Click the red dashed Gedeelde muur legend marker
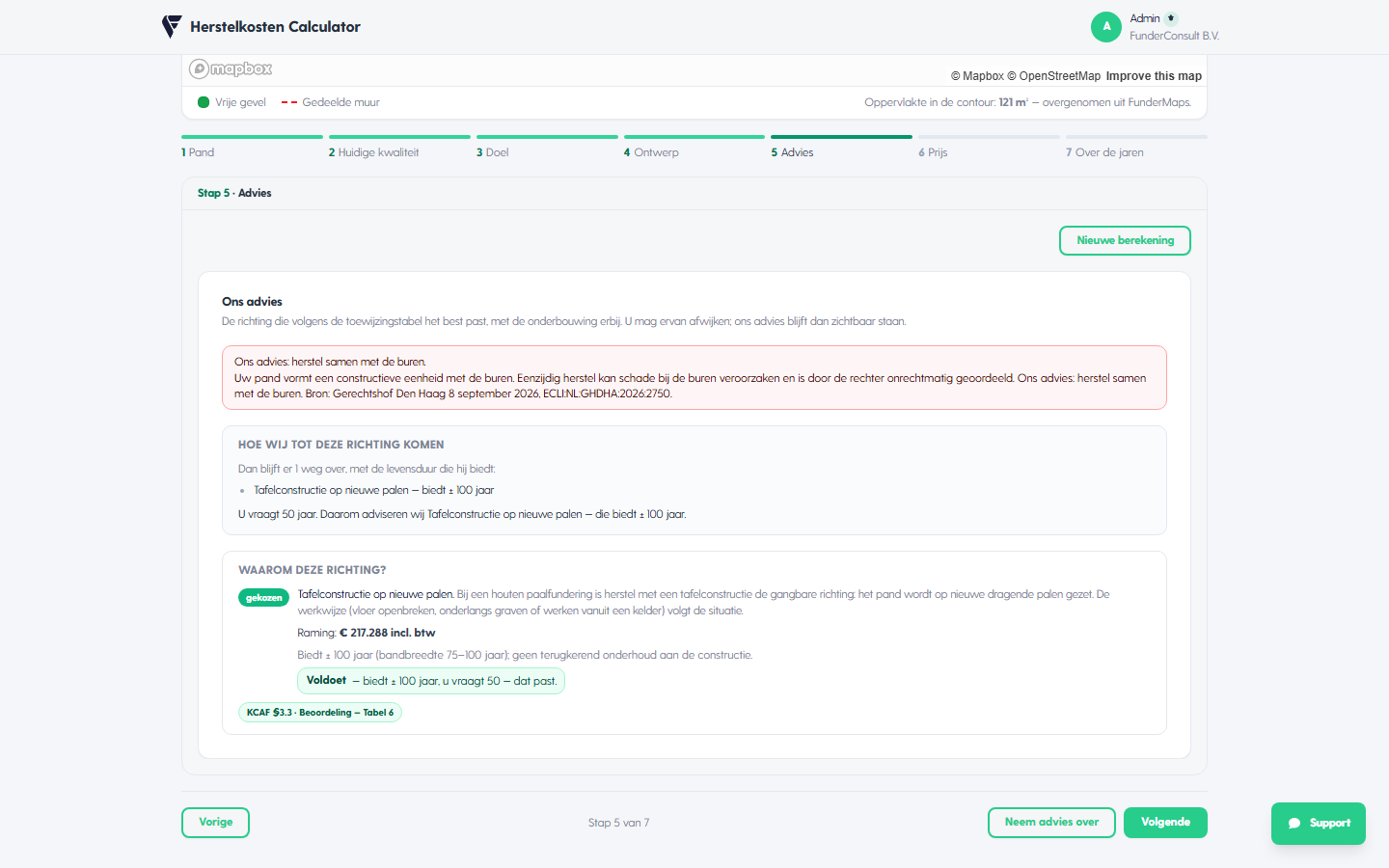 point(289,102)
